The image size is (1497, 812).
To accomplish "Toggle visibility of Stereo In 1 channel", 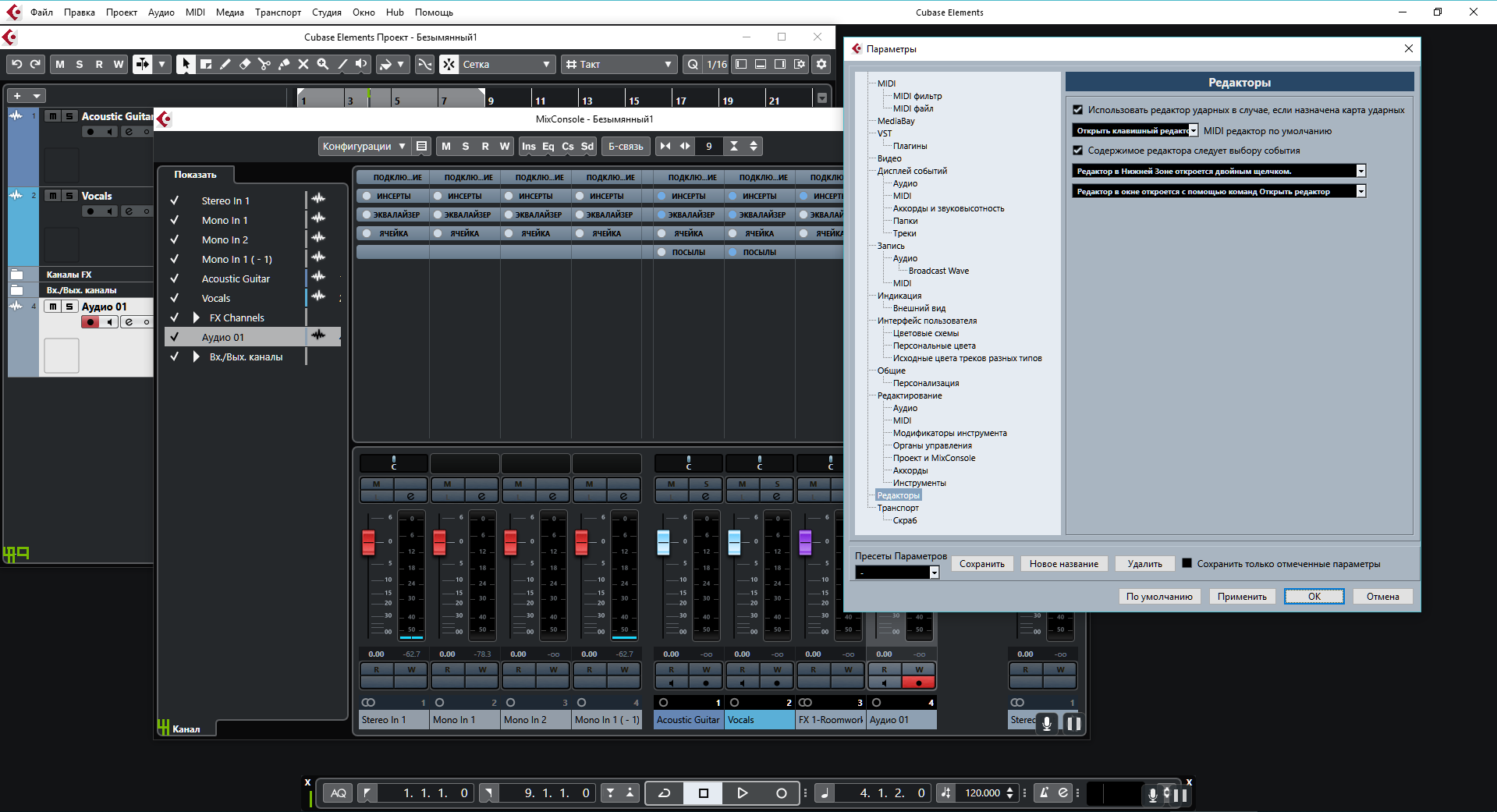I will 175,200.
